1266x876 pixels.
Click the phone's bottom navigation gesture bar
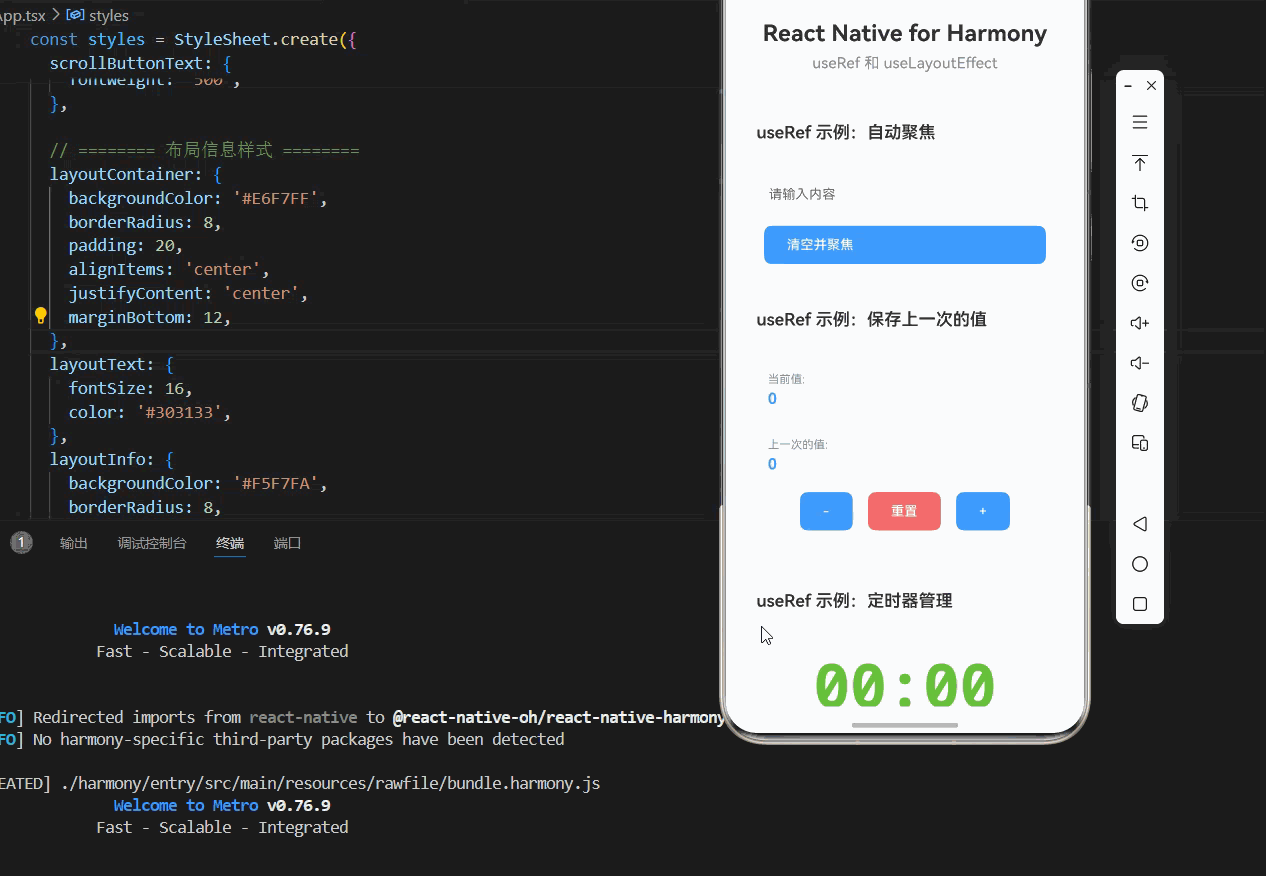[905, 725]
